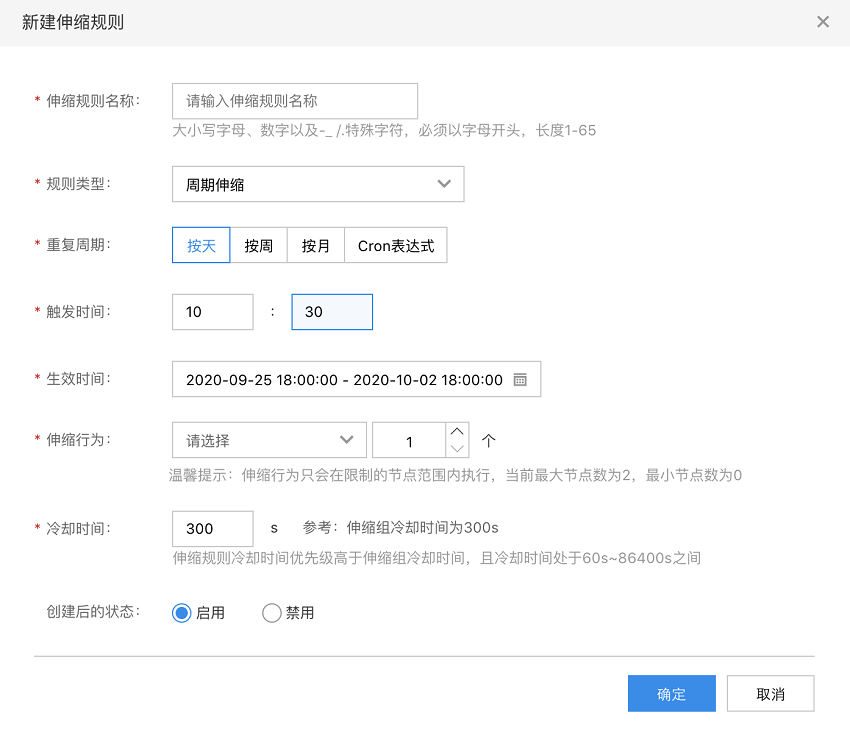This screenshot has height=730, width=850.
Task: Click the node count number field
Action: (x=408, y=441)
